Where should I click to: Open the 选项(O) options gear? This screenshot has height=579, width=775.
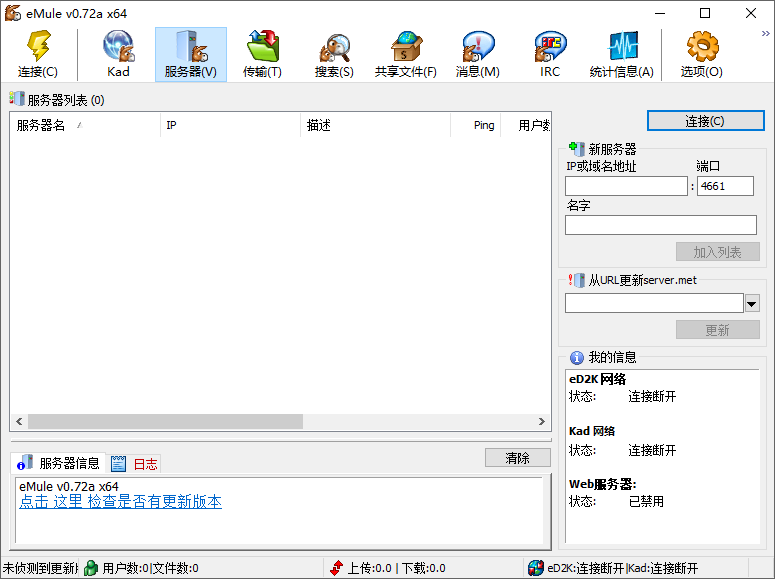702,54
